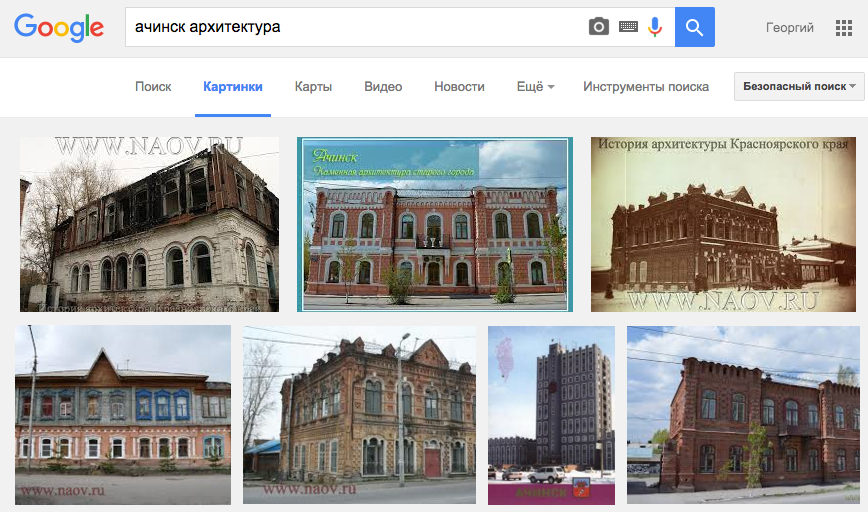Click the camera search-by-image icon

599,27
